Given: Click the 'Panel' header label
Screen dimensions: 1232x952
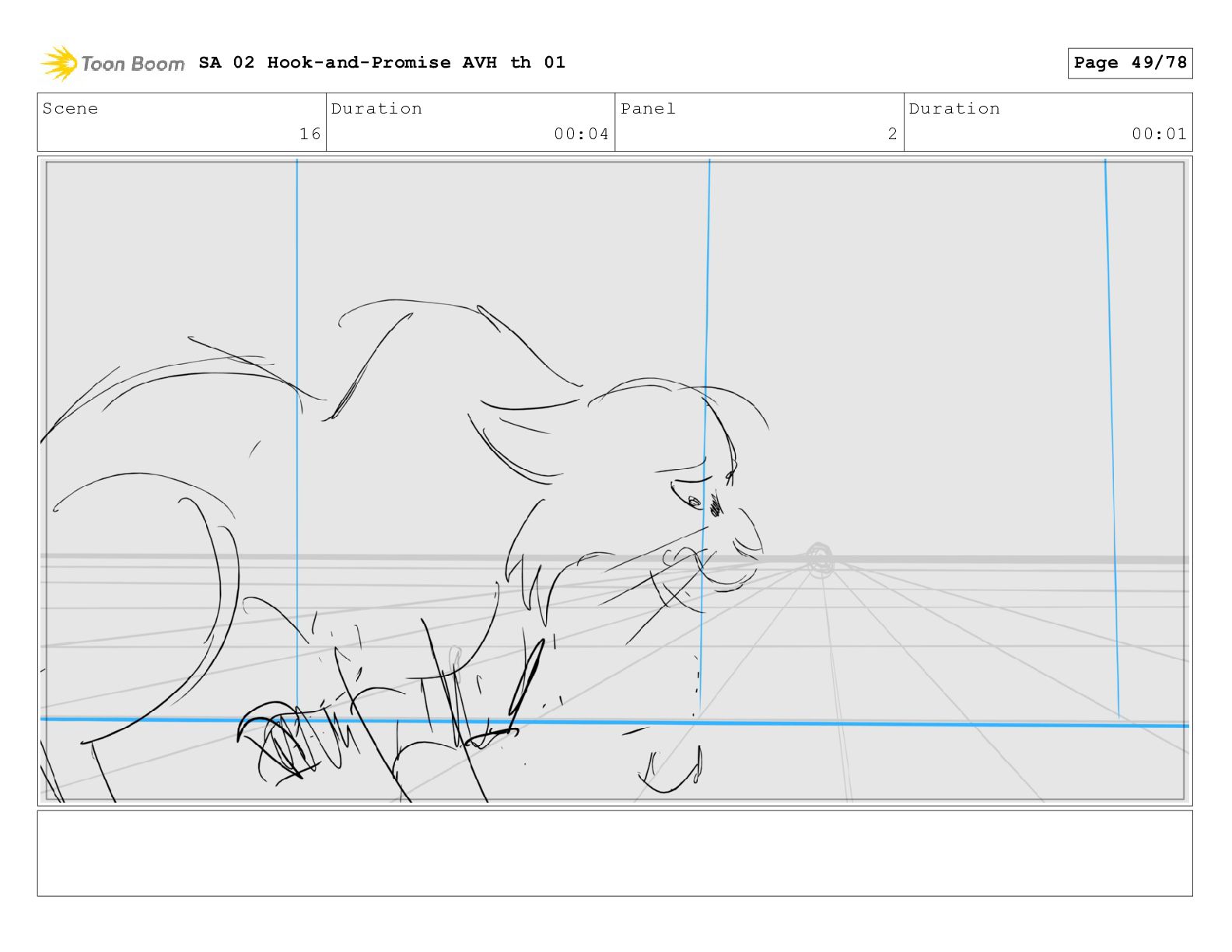Looking at the screenshot, I should coord(648,109).
